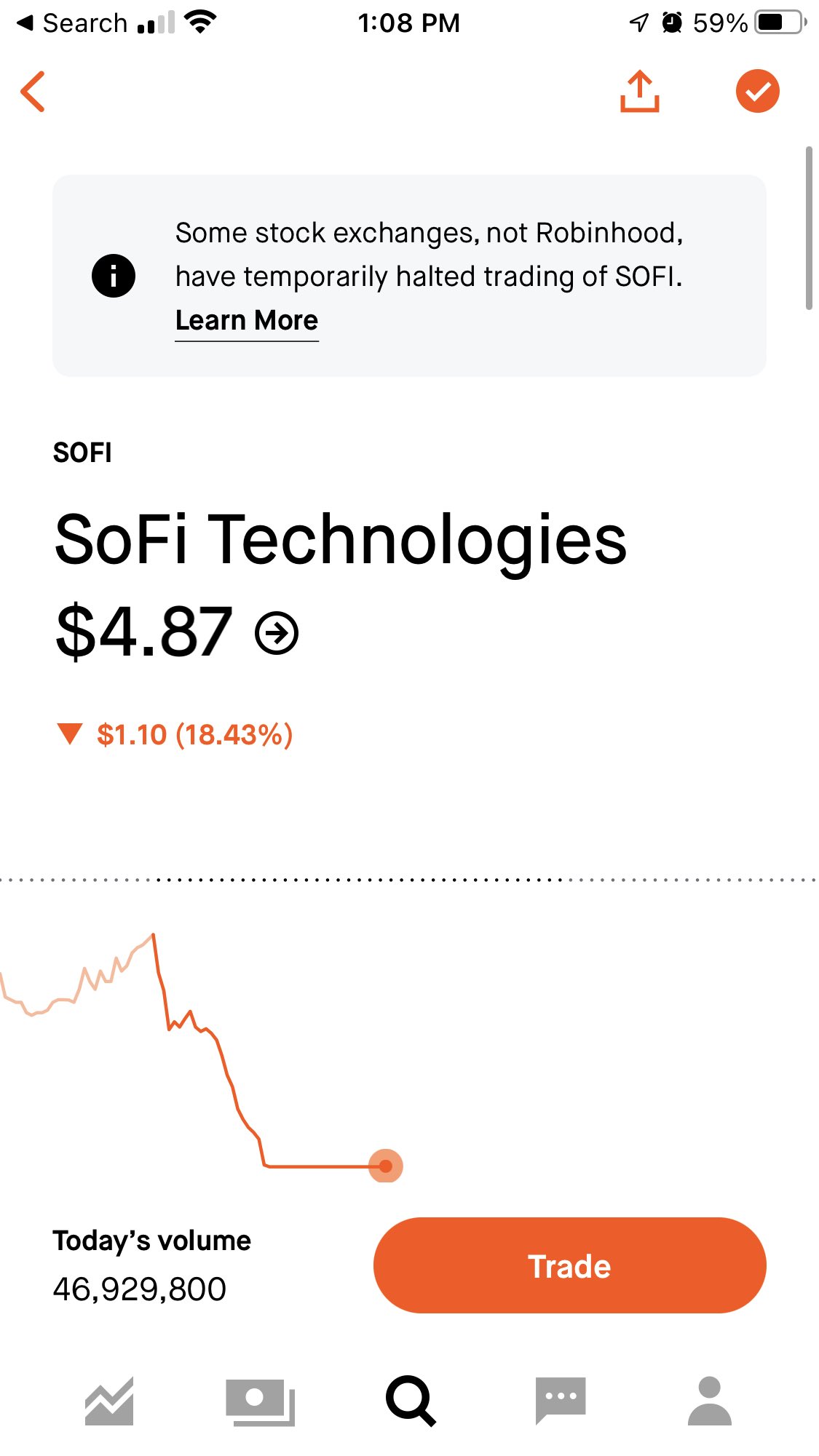Open the Learn More link
The height and width of the screenshot is (1456, 819).
(x=247, y=320)
